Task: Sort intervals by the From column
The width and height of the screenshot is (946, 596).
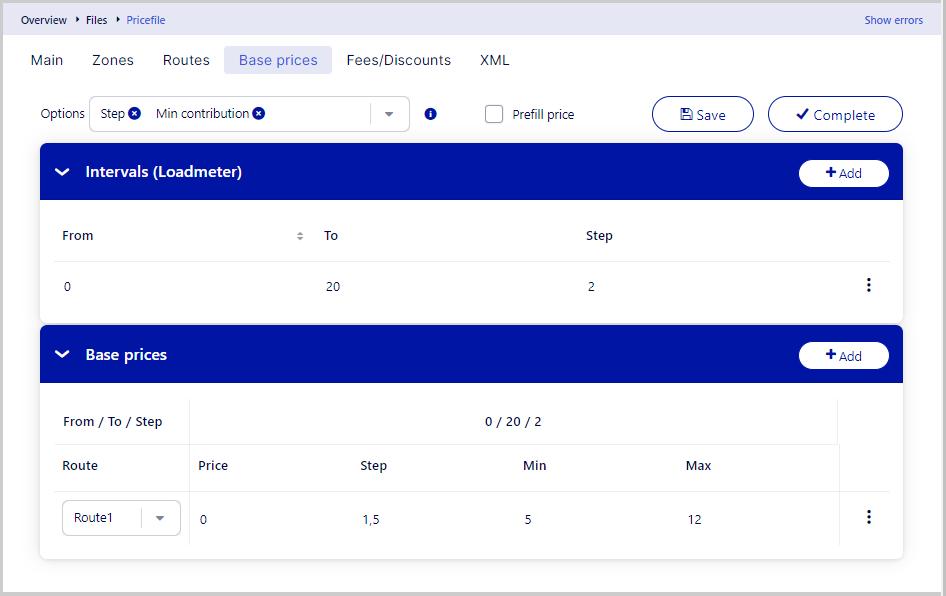Action: click(300, 236)
